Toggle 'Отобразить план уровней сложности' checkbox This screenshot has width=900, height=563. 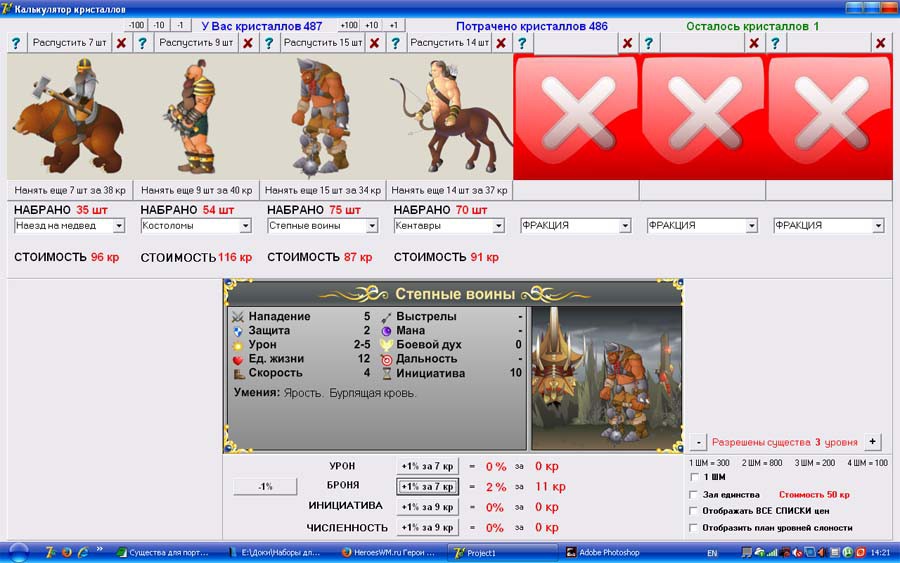pos(694,527)
